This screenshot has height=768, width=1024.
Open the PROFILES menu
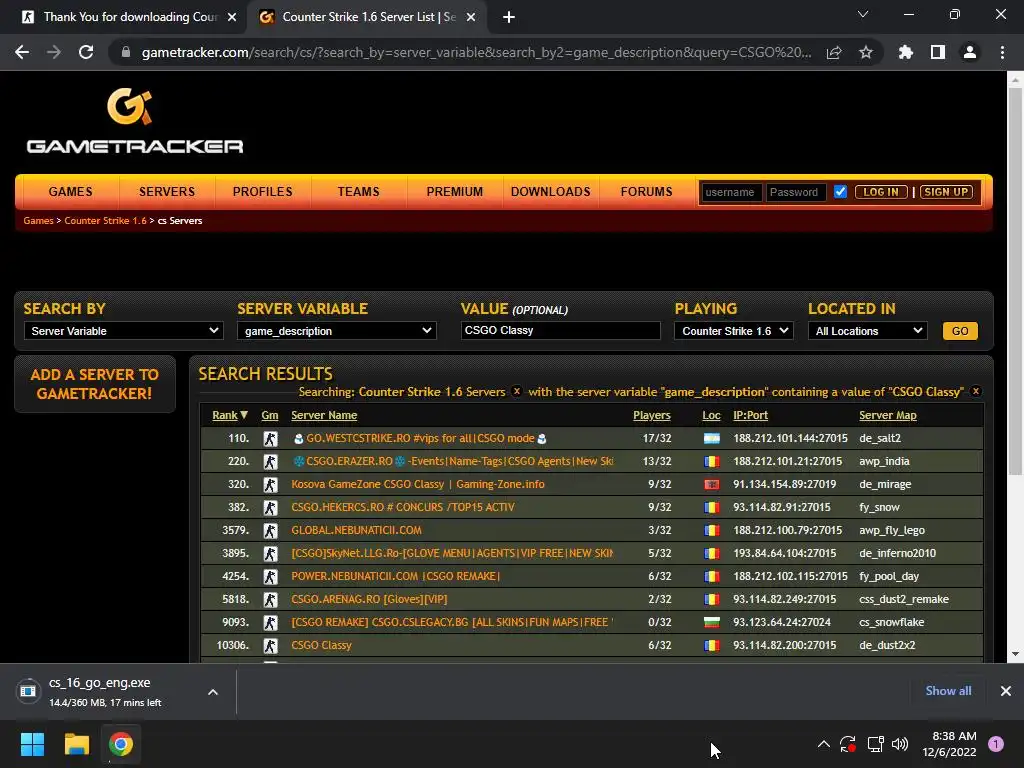click(x=263, y=191)
